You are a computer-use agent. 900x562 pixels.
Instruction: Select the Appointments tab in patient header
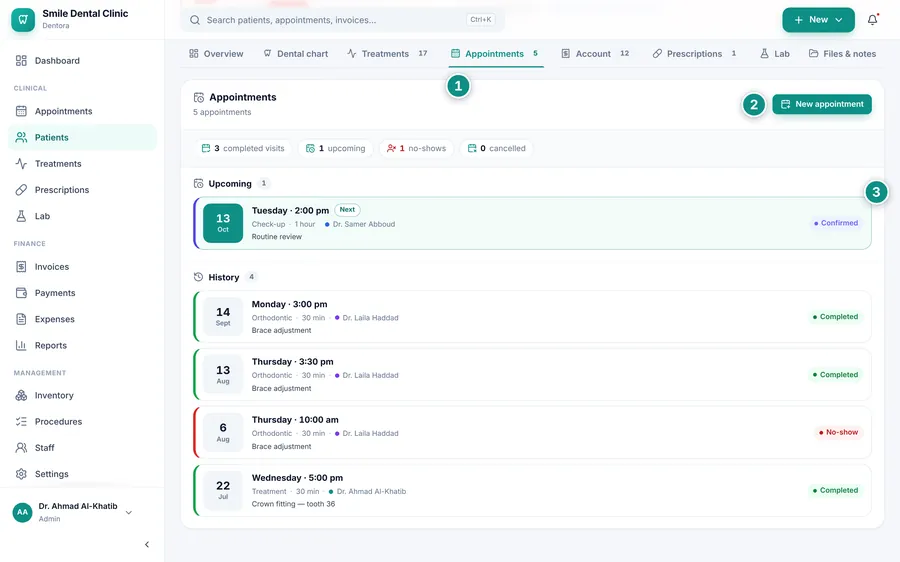pyautogui.click(x=495, y=53)
